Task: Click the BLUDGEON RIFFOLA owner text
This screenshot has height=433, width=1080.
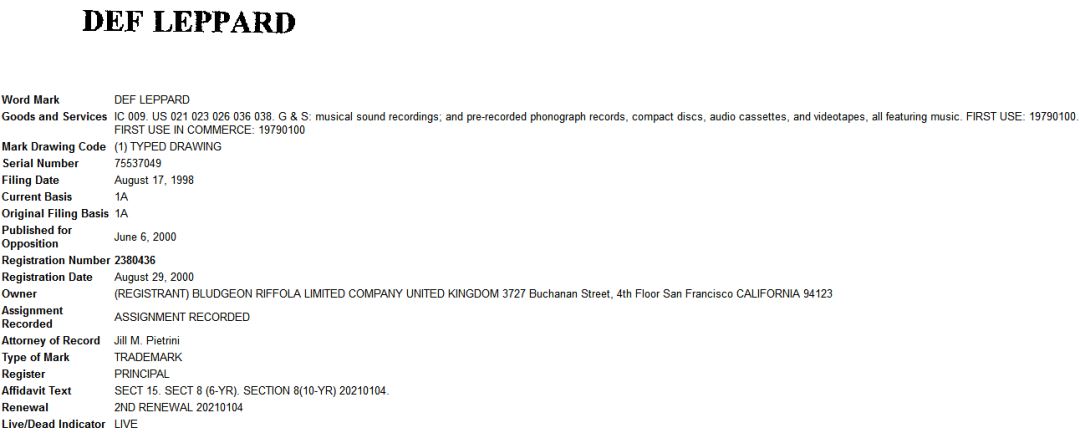Action: [x=473, y=294]
